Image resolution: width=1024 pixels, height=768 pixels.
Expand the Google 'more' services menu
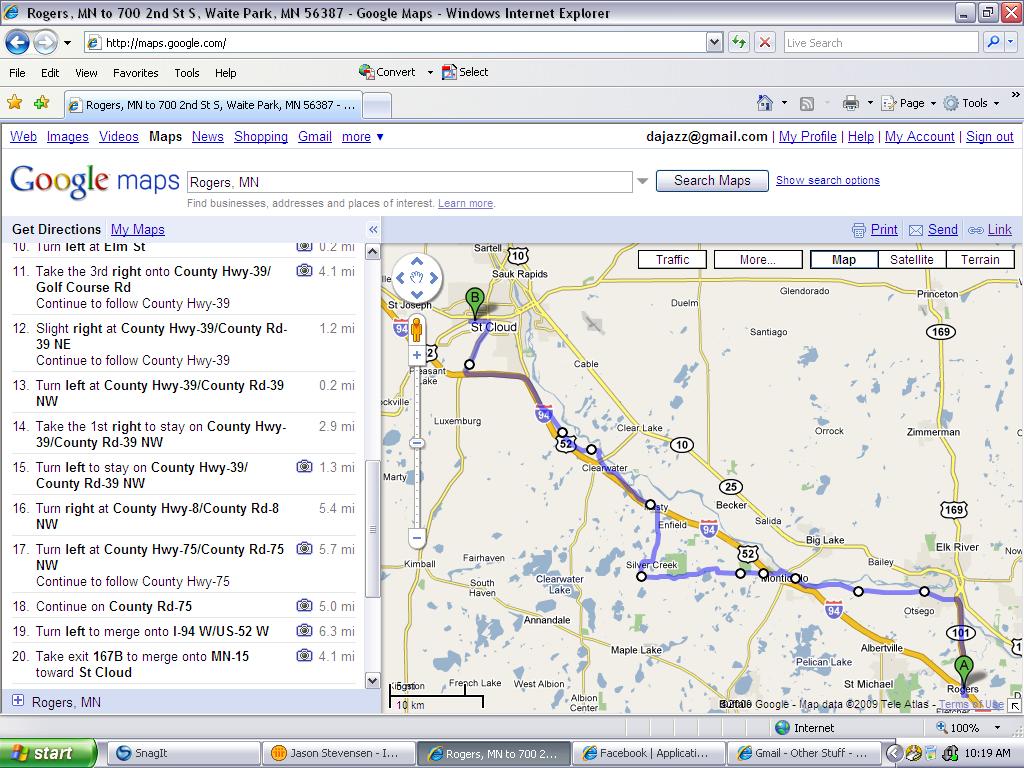coord(362,136)
